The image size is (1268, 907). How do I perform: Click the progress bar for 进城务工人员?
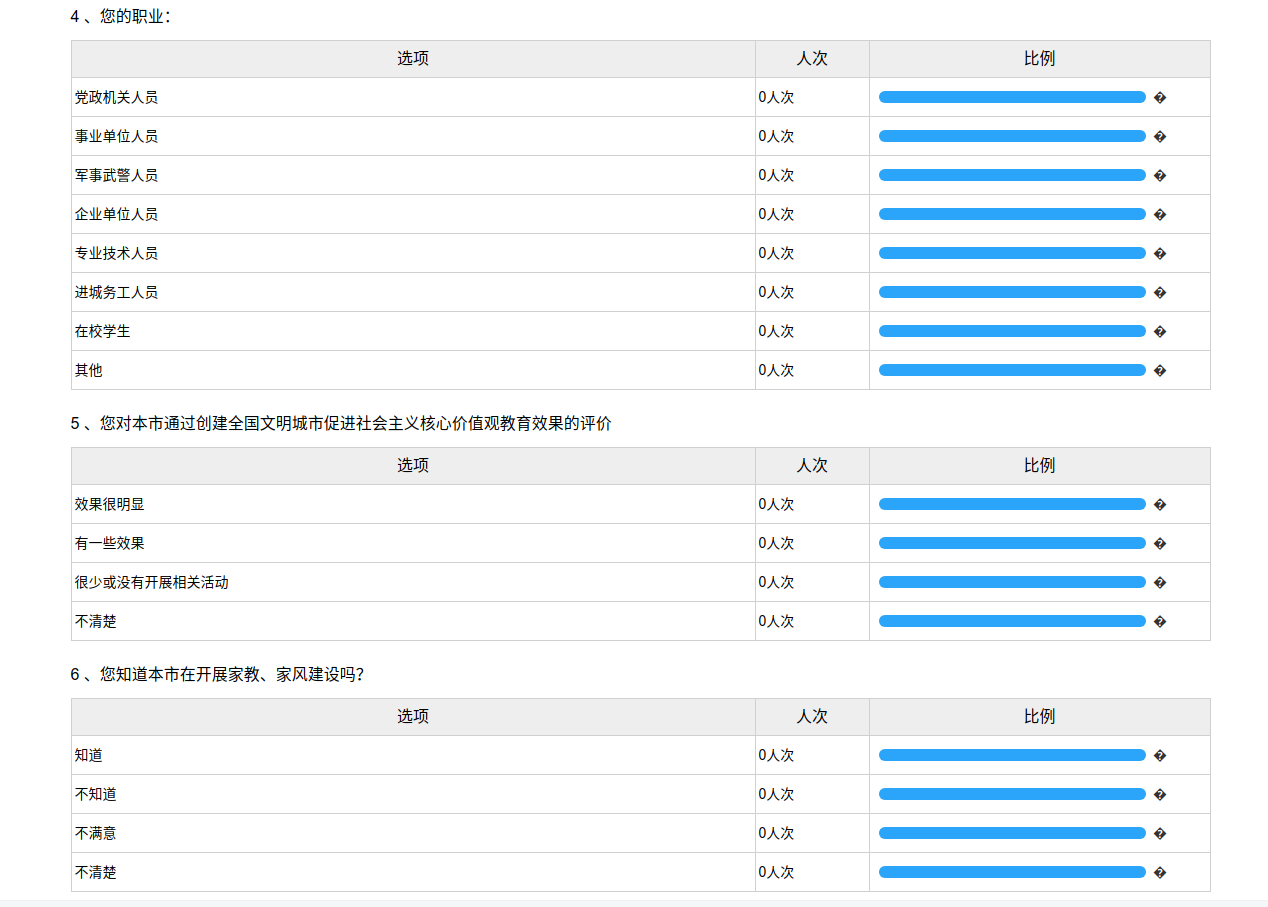(1012, 292)
